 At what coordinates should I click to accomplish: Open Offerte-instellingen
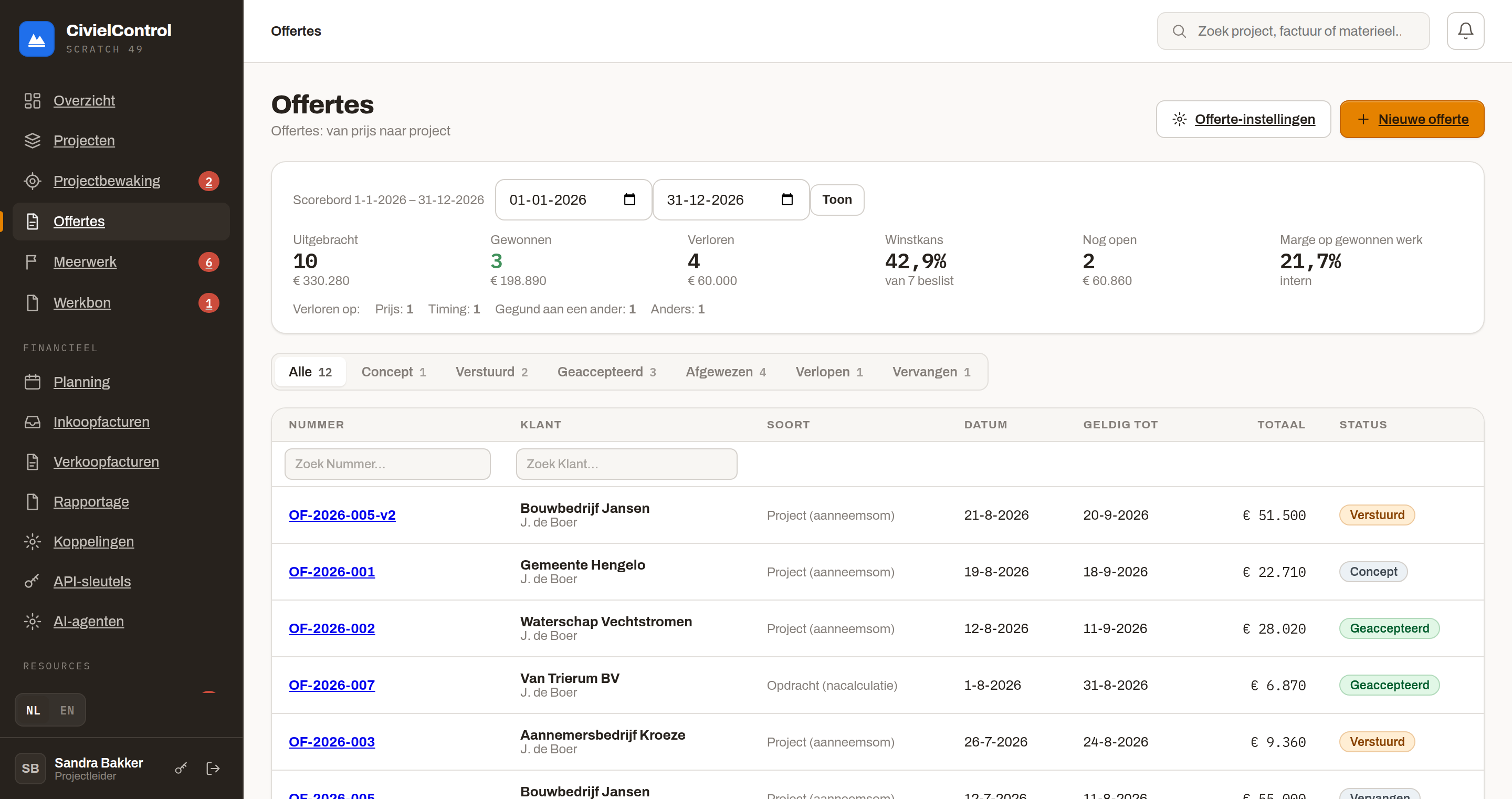(1243, 119)
